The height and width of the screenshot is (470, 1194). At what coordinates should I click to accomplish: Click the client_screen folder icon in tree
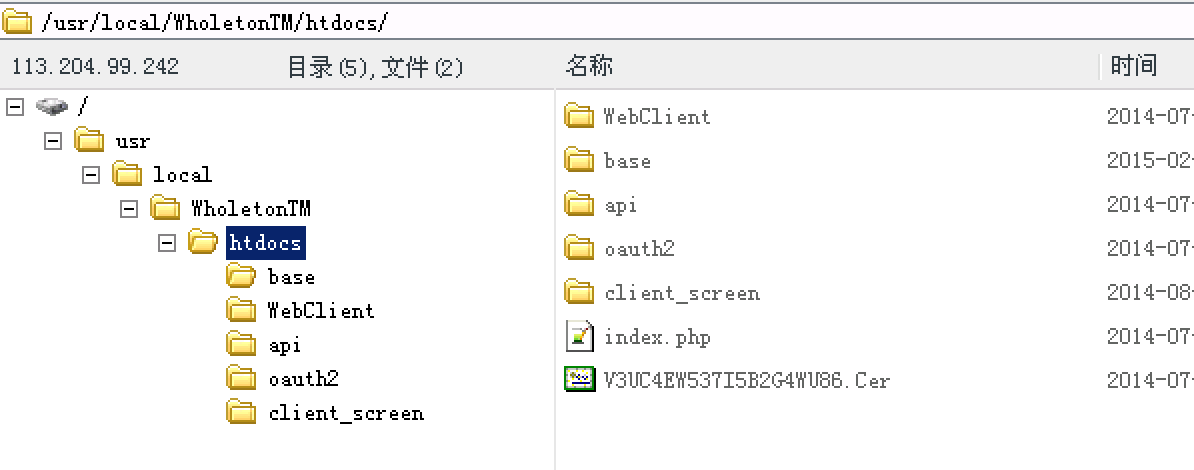click(241, 412)
